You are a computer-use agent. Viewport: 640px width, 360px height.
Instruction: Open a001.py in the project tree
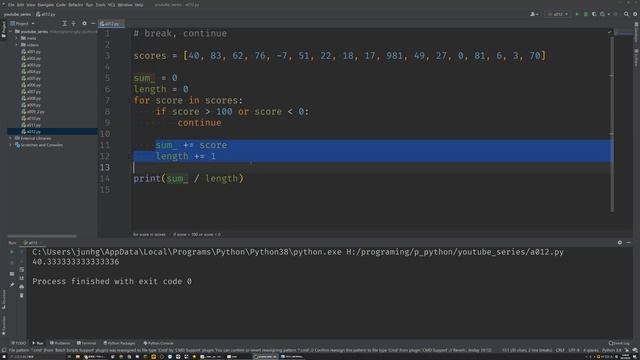click(31, 52)
